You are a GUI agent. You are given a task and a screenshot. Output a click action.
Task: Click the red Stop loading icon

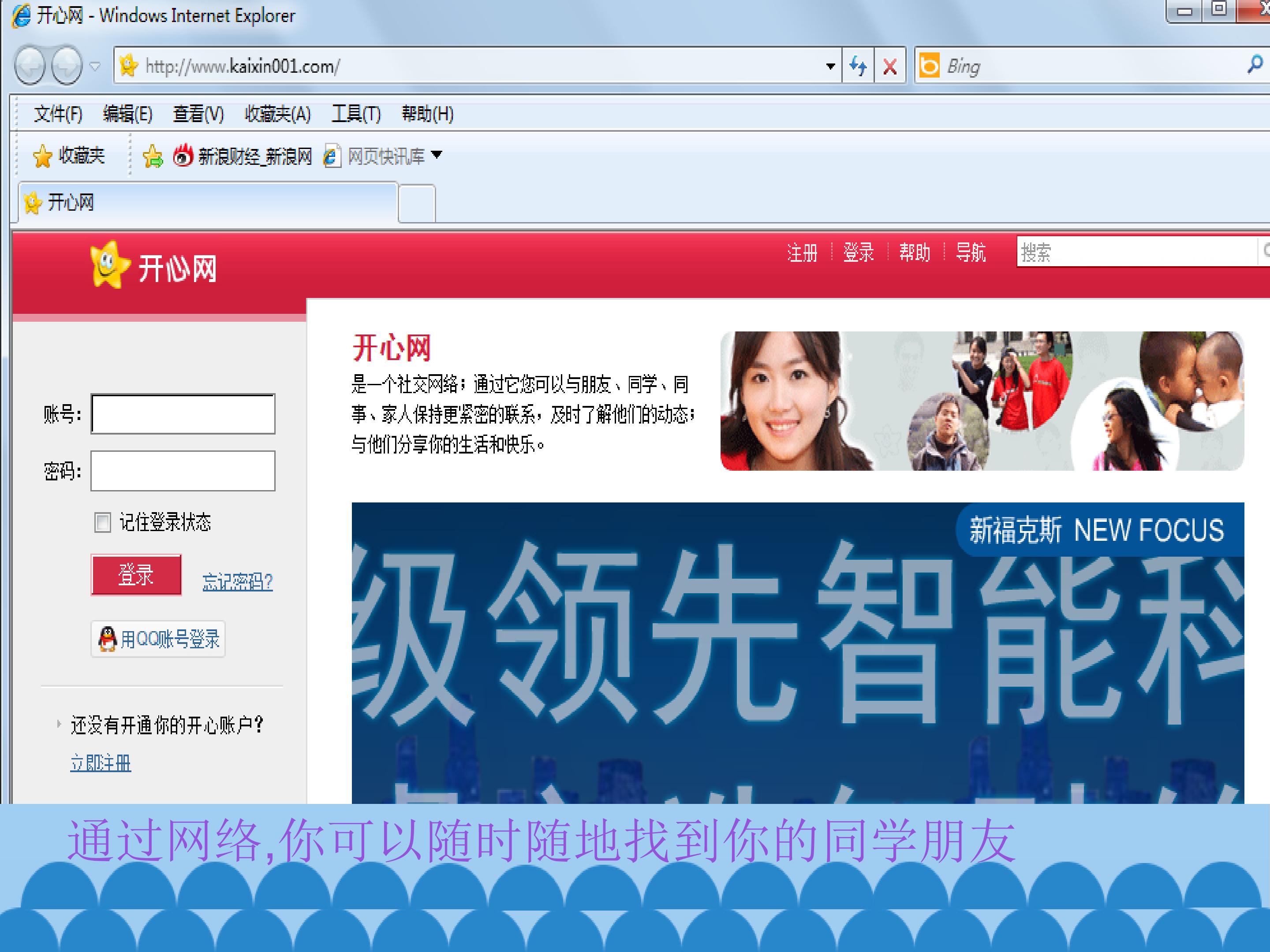[890, 67]
